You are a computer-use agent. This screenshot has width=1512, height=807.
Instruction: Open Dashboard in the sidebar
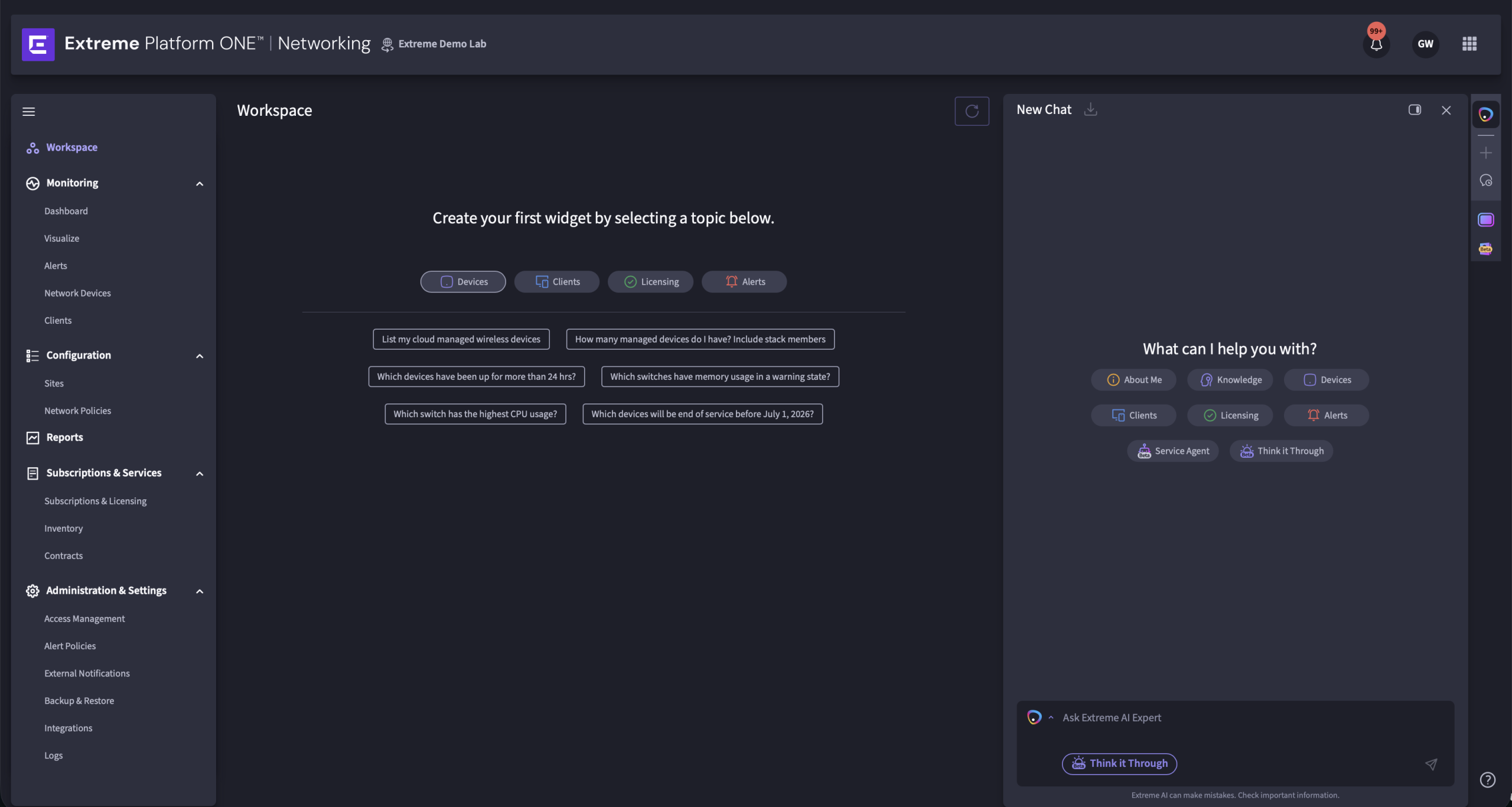pos(66,211)
